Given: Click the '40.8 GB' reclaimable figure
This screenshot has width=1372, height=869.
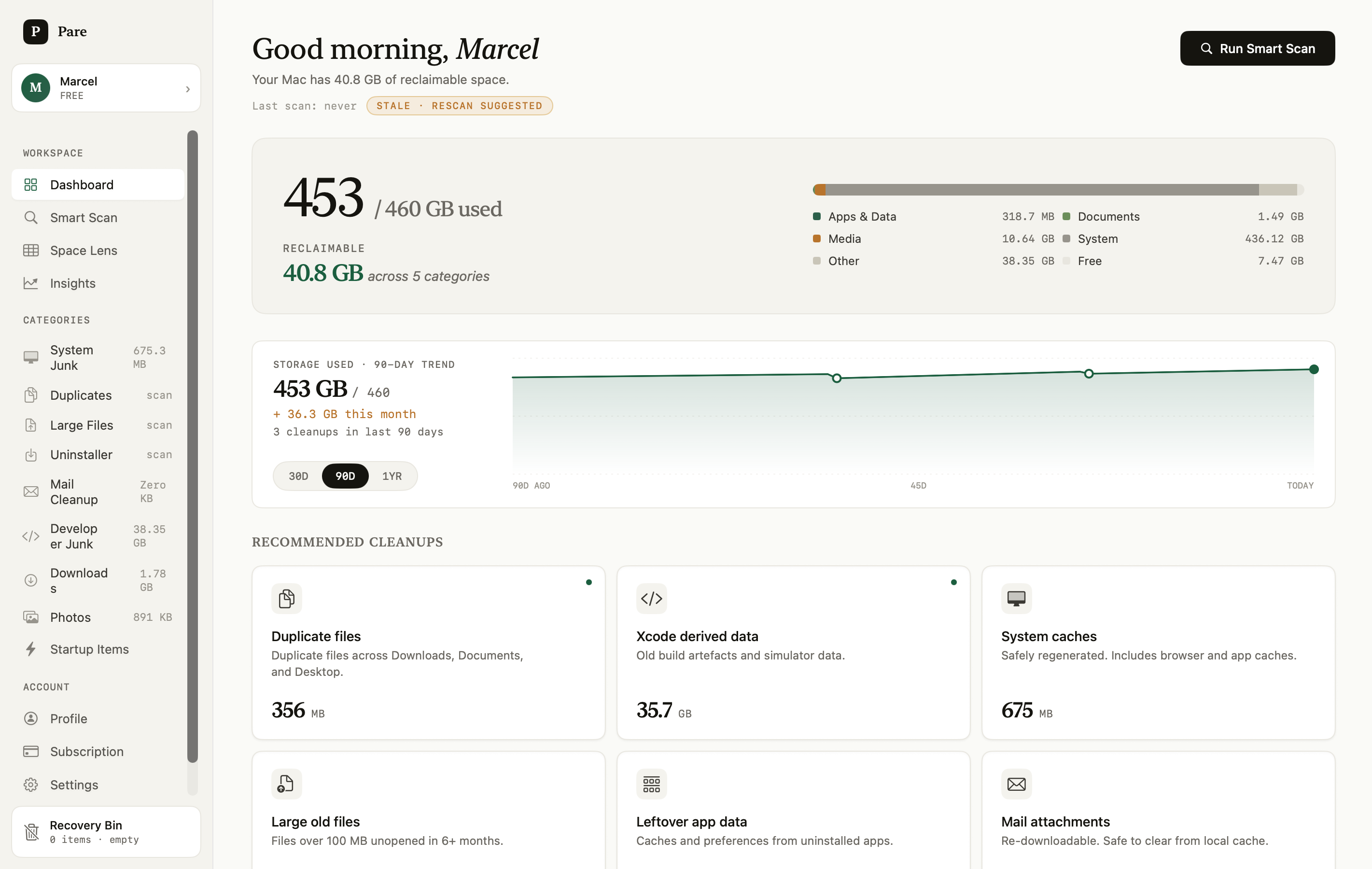Looking at the screenshot, I should point(323,273).
